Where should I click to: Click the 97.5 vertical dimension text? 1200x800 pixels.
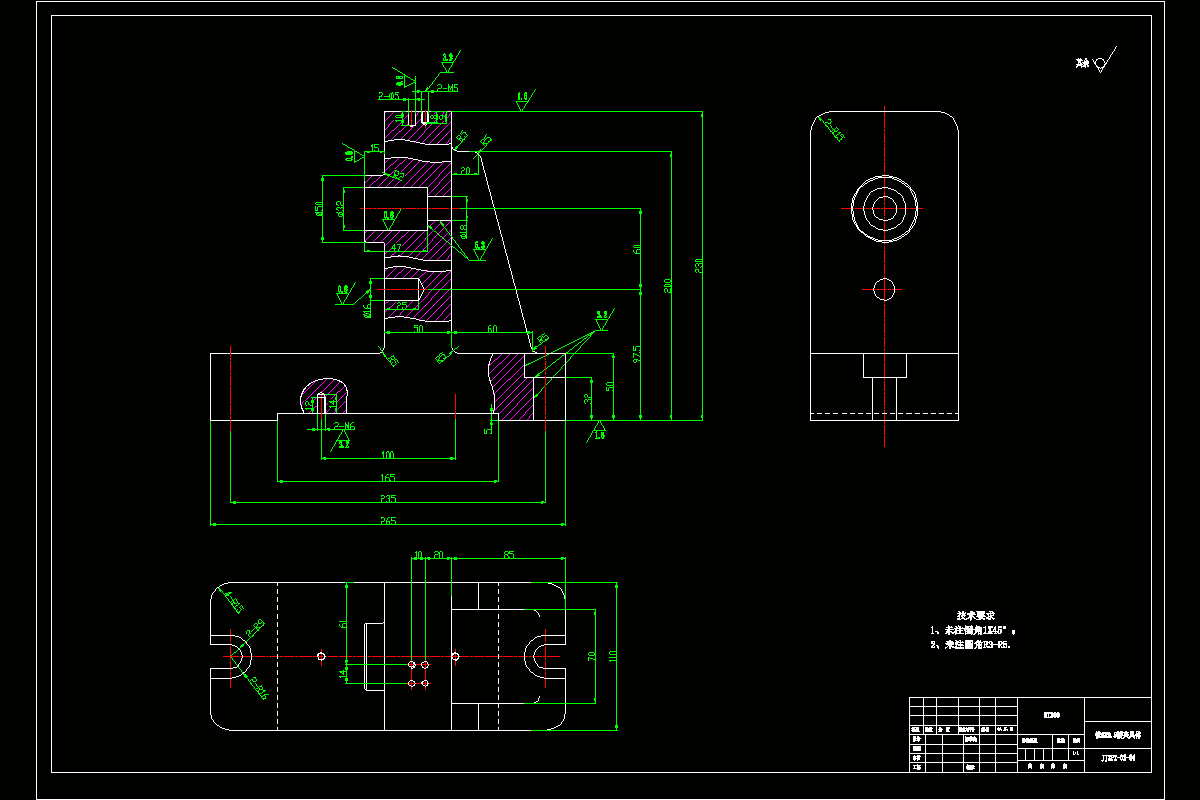click(636, 356)
